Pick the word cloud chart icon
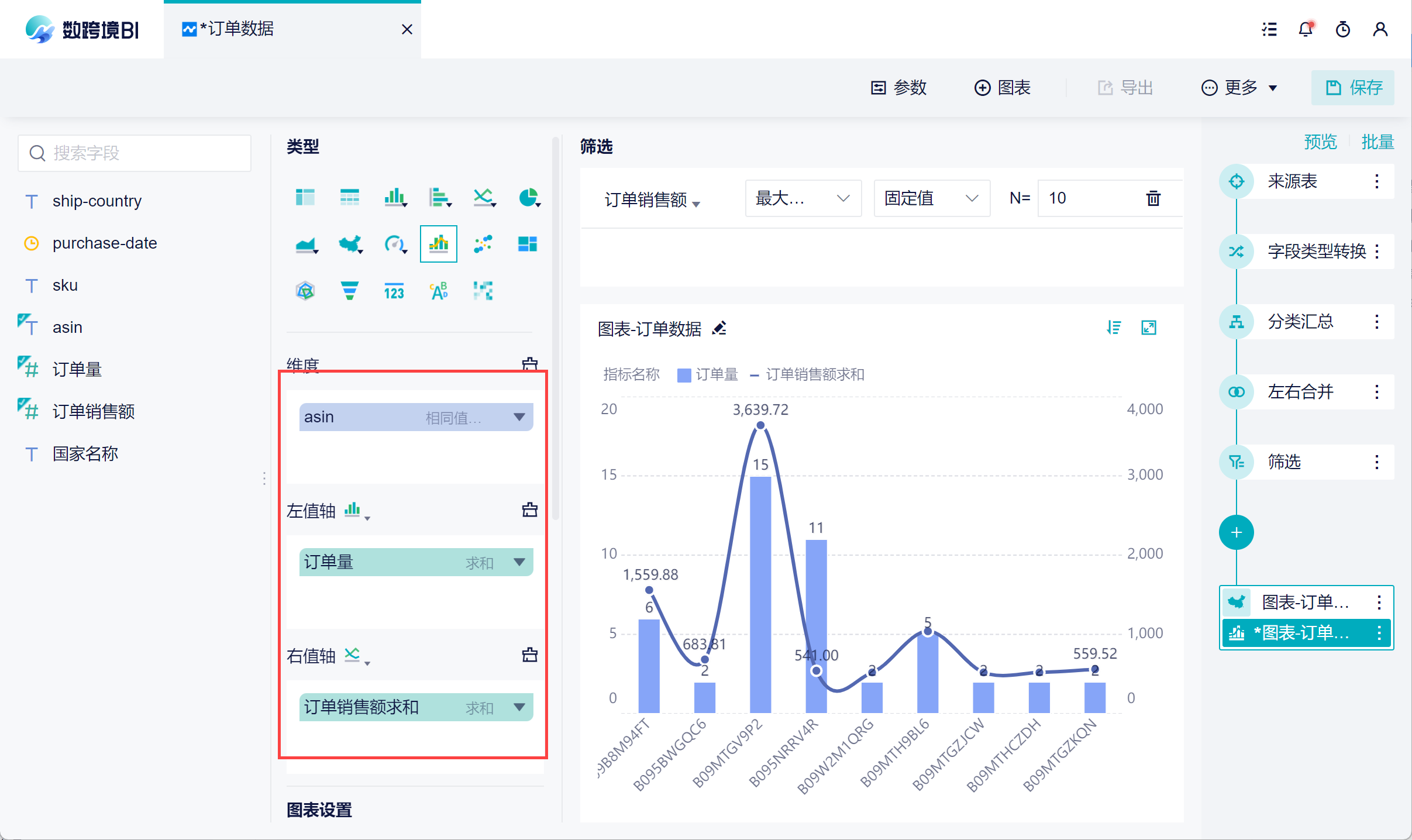This screenshot has height=840, width=1412. pyautogui.click(x=439, y=291)
